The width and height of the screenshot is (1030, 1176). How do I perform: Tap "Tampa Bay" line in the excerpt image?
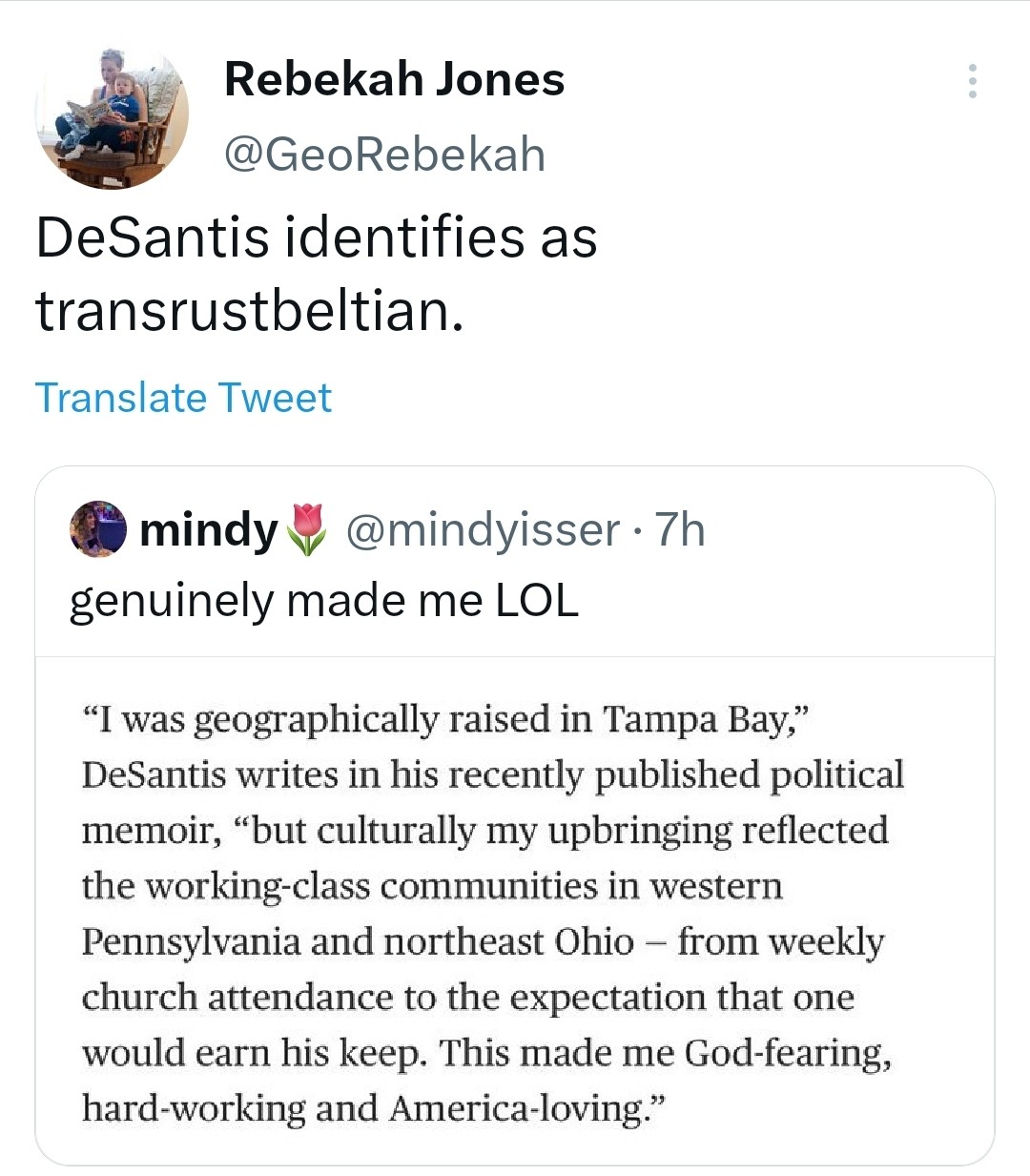tap(446, 720)
